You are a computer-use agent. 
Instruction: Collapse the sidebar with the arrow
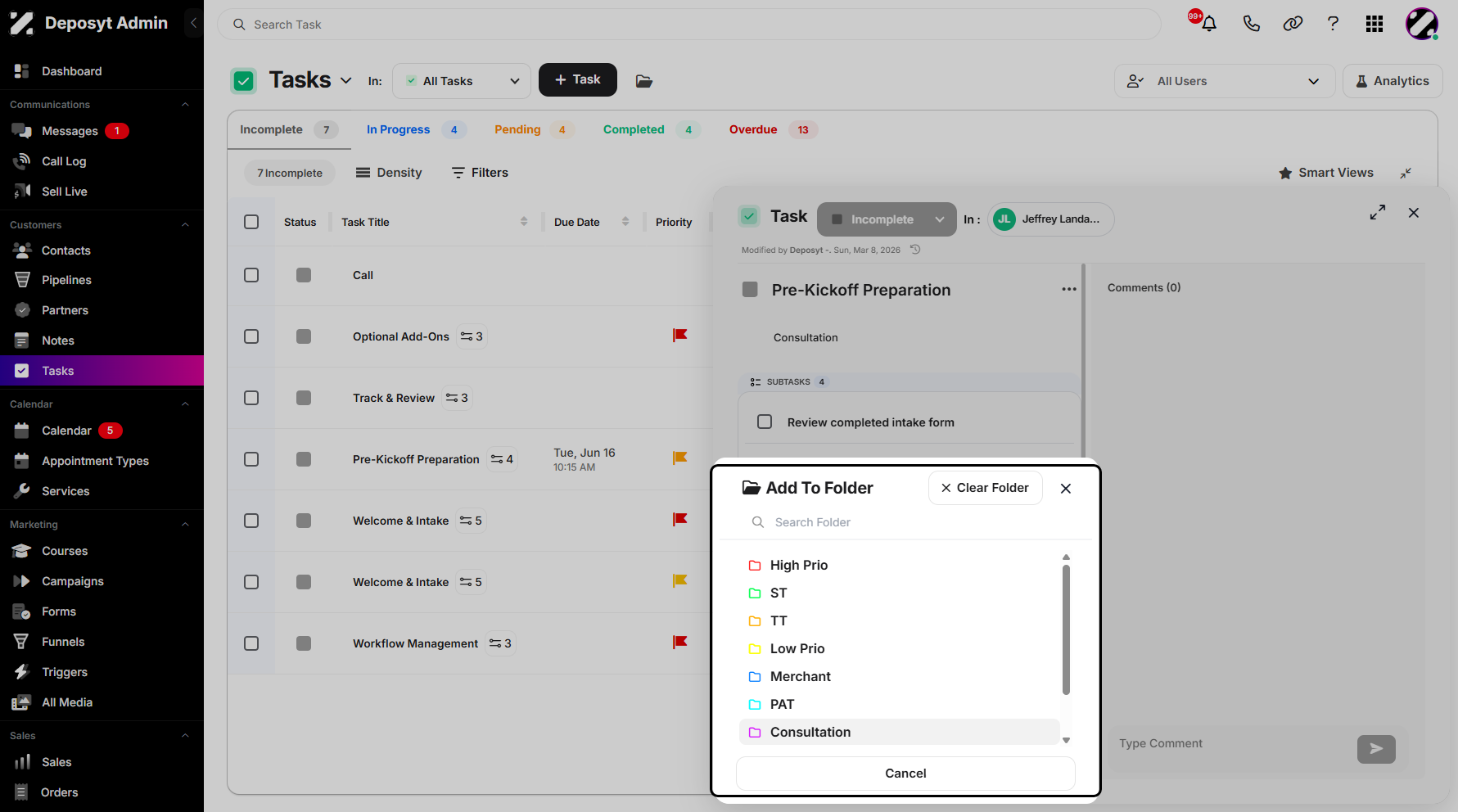193,23
